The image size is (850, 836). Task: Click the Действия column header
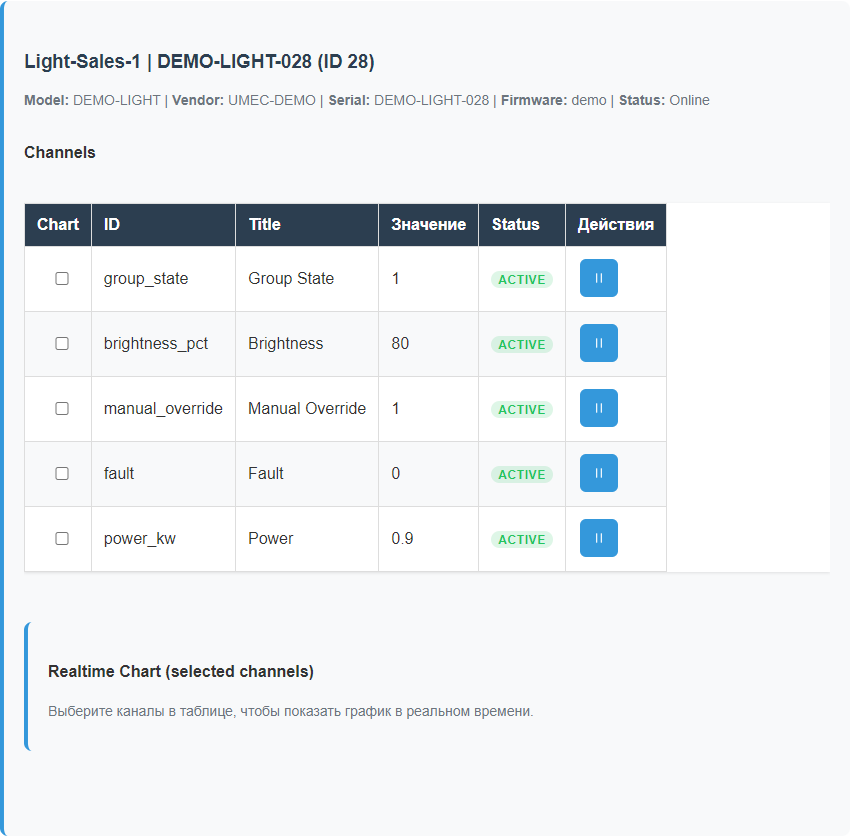pos(615,224)
